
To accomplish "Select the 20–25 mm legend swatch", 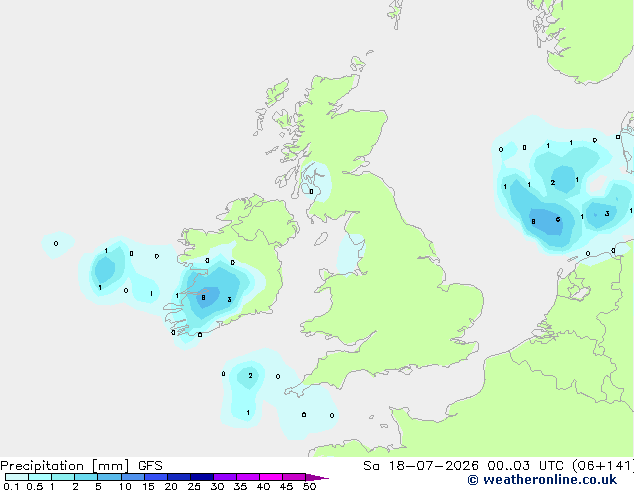I will click(x=179, y=477).
